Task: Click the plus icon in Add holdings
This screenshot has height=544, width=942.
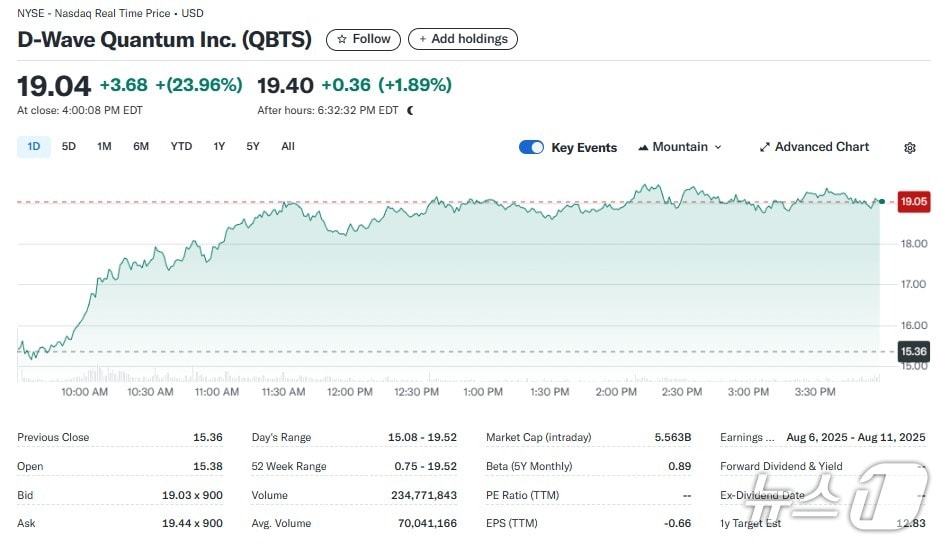Action: pos(423,39)
